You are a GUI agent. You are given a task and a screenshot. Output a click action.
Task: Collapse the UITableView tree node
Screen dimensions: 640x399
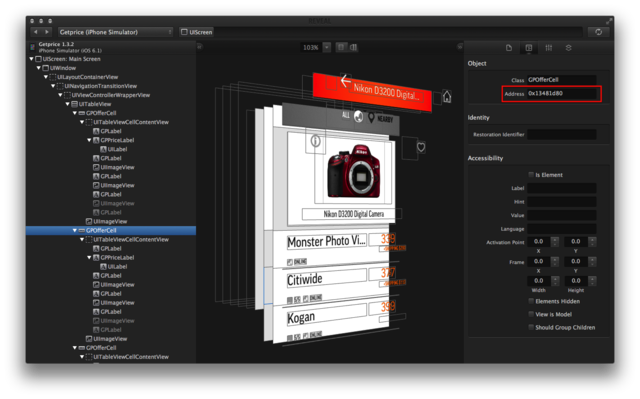click(x=68, y=104)
